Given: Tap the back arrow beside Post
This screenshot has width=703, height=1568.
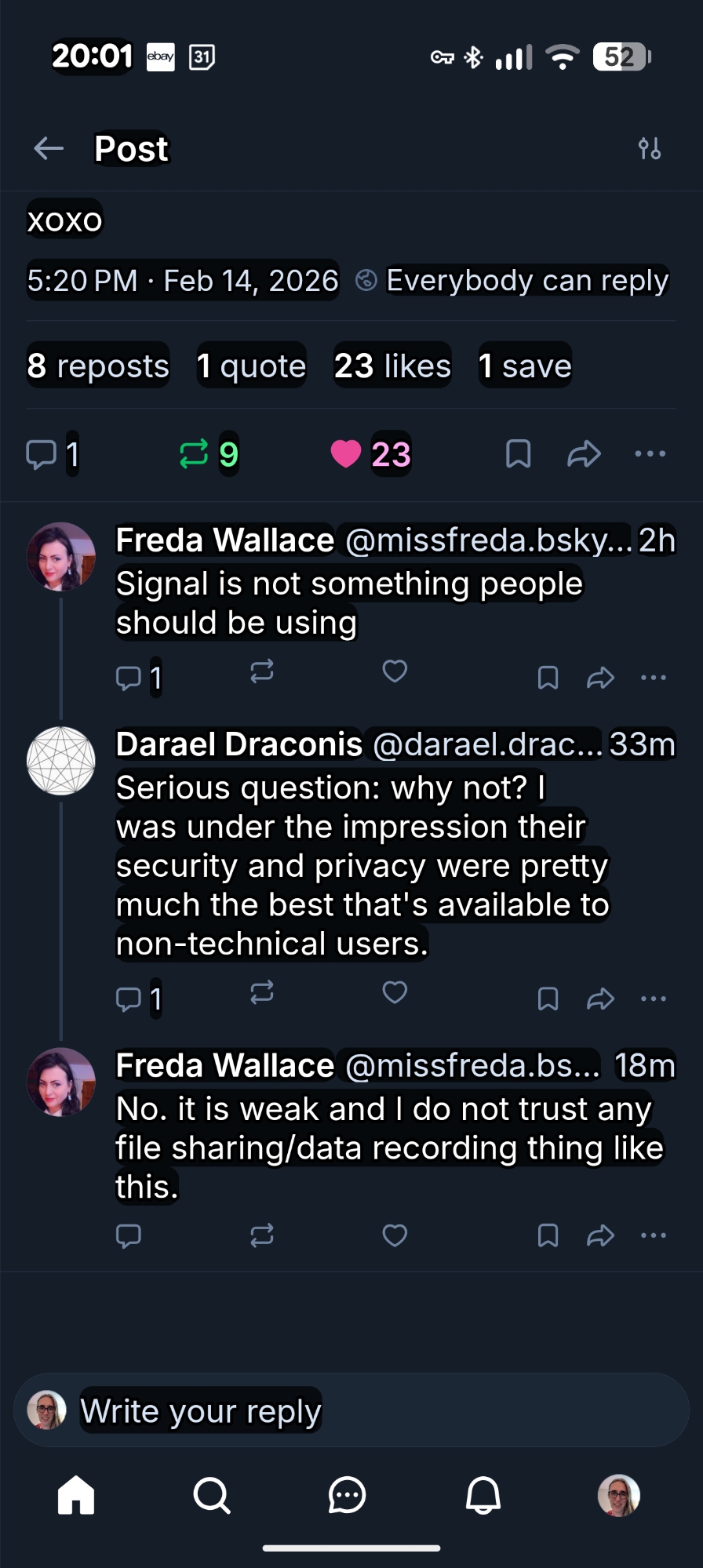Looking at the screenshot, I should click(49, 148).
